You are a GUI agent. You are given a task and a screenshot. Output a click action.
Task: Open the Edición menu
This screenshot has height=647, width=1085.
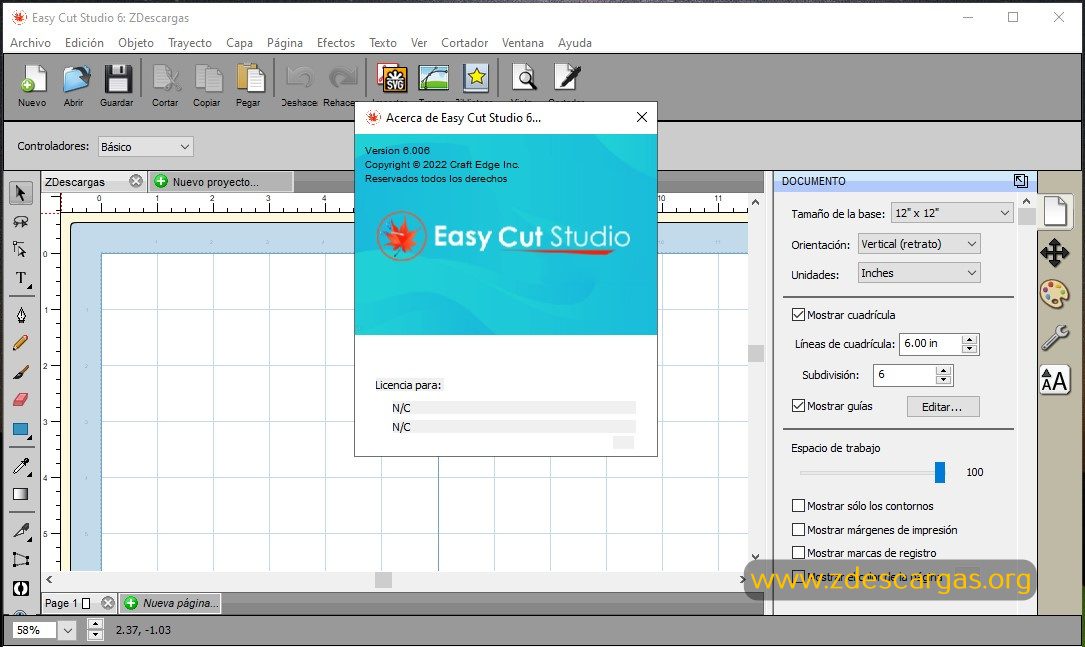point(84,43)
